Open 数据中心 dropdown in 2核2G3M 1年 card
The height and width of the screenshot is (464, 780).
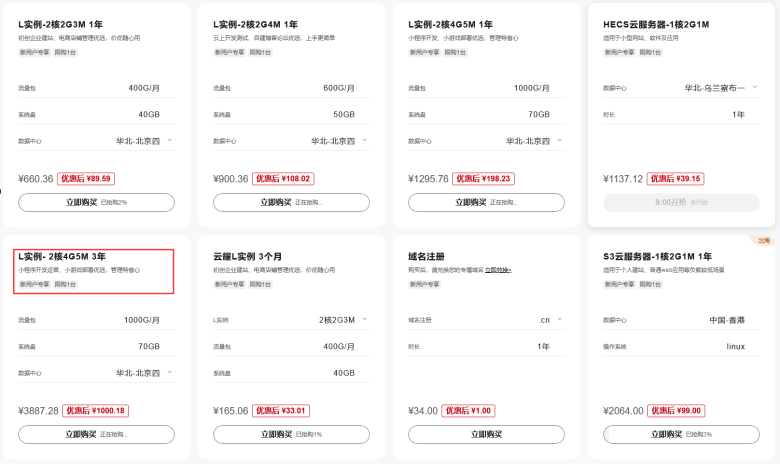tap(144, 141)
